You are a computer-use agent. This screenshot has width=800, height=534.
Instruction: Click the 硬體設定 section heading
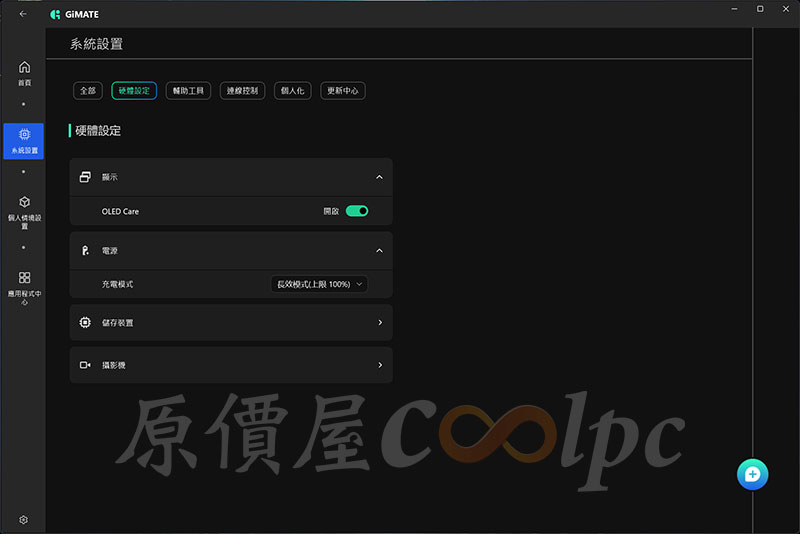pos(98,131)
